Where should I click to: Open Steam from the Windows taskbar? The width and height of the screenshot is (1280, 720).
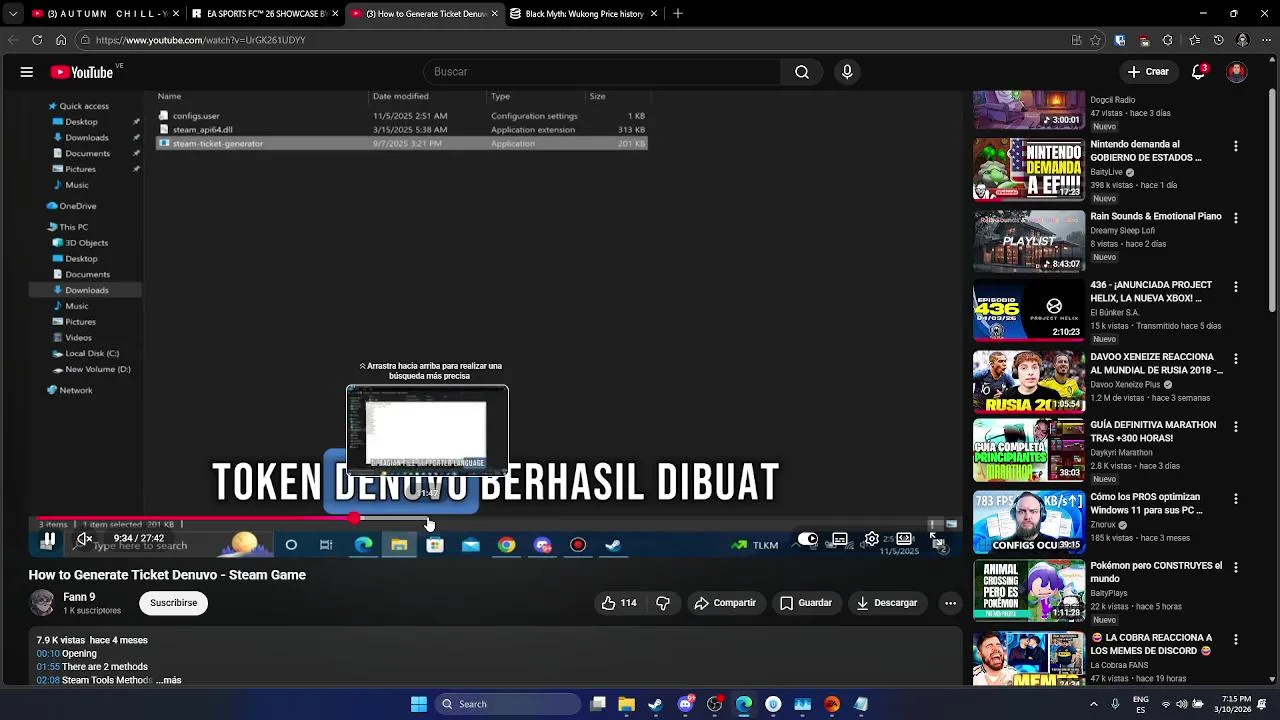click(655, 704)
